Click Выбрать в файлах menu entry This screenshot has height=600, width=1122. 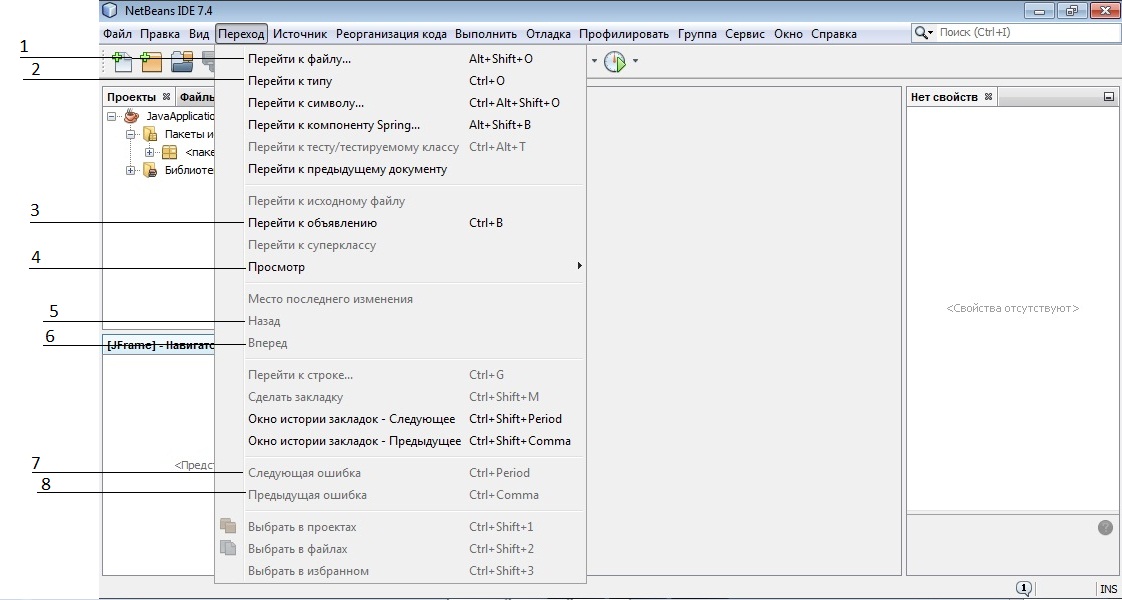coord(400,549)
